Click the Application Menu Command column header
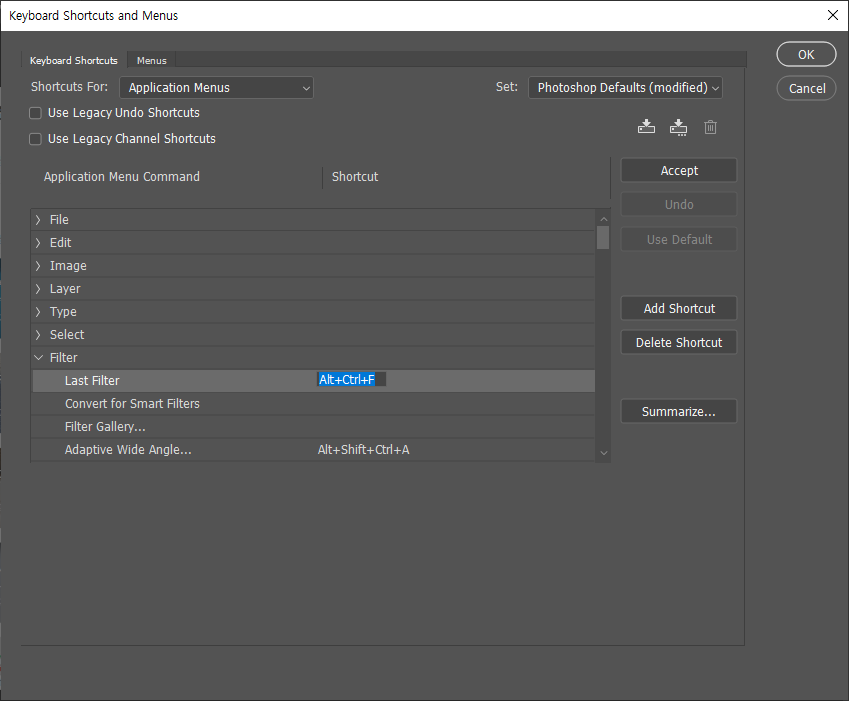The image size is (849, 701). 122,176
